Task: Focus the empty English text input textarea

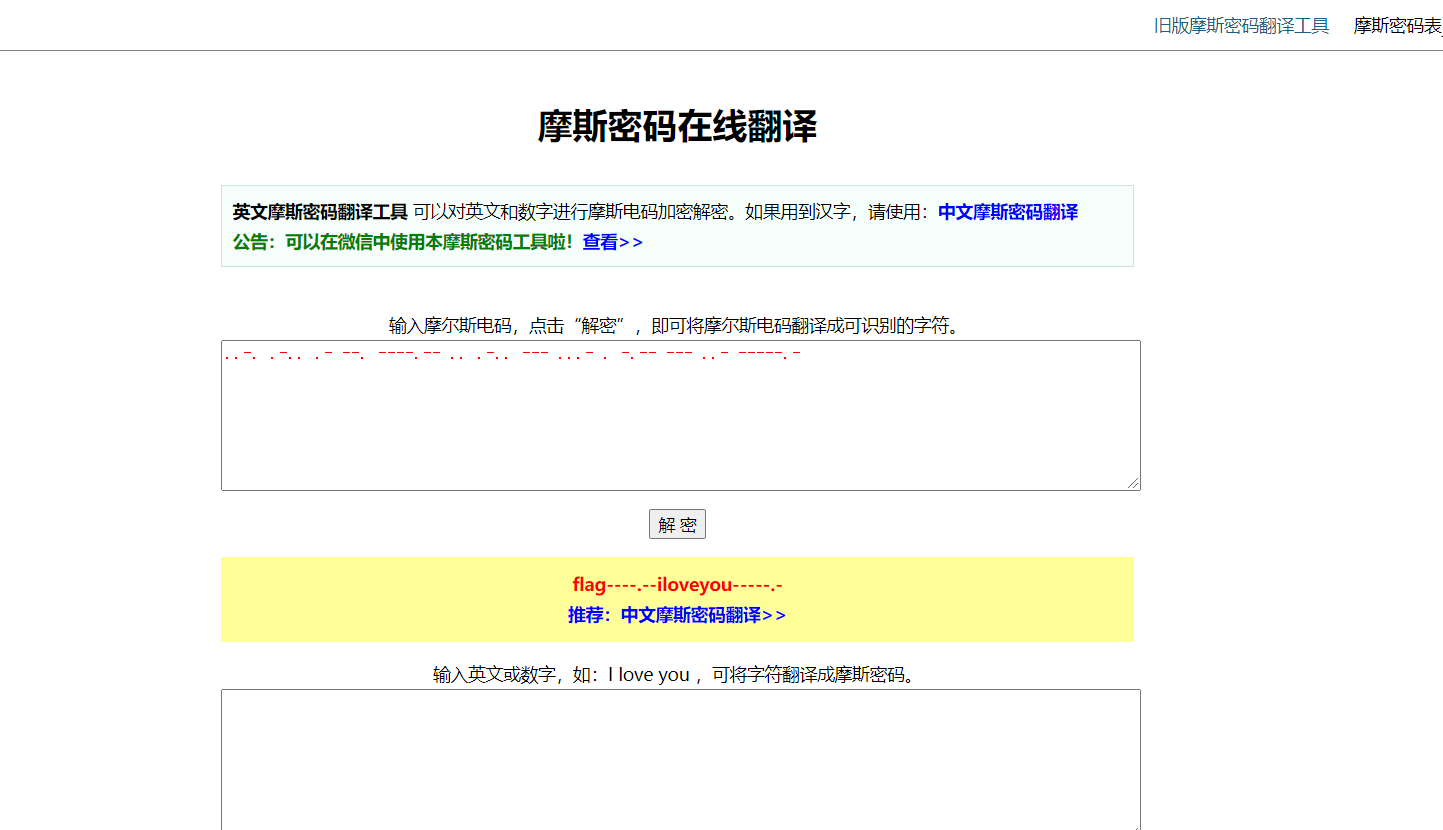Action: pos(680,758)
